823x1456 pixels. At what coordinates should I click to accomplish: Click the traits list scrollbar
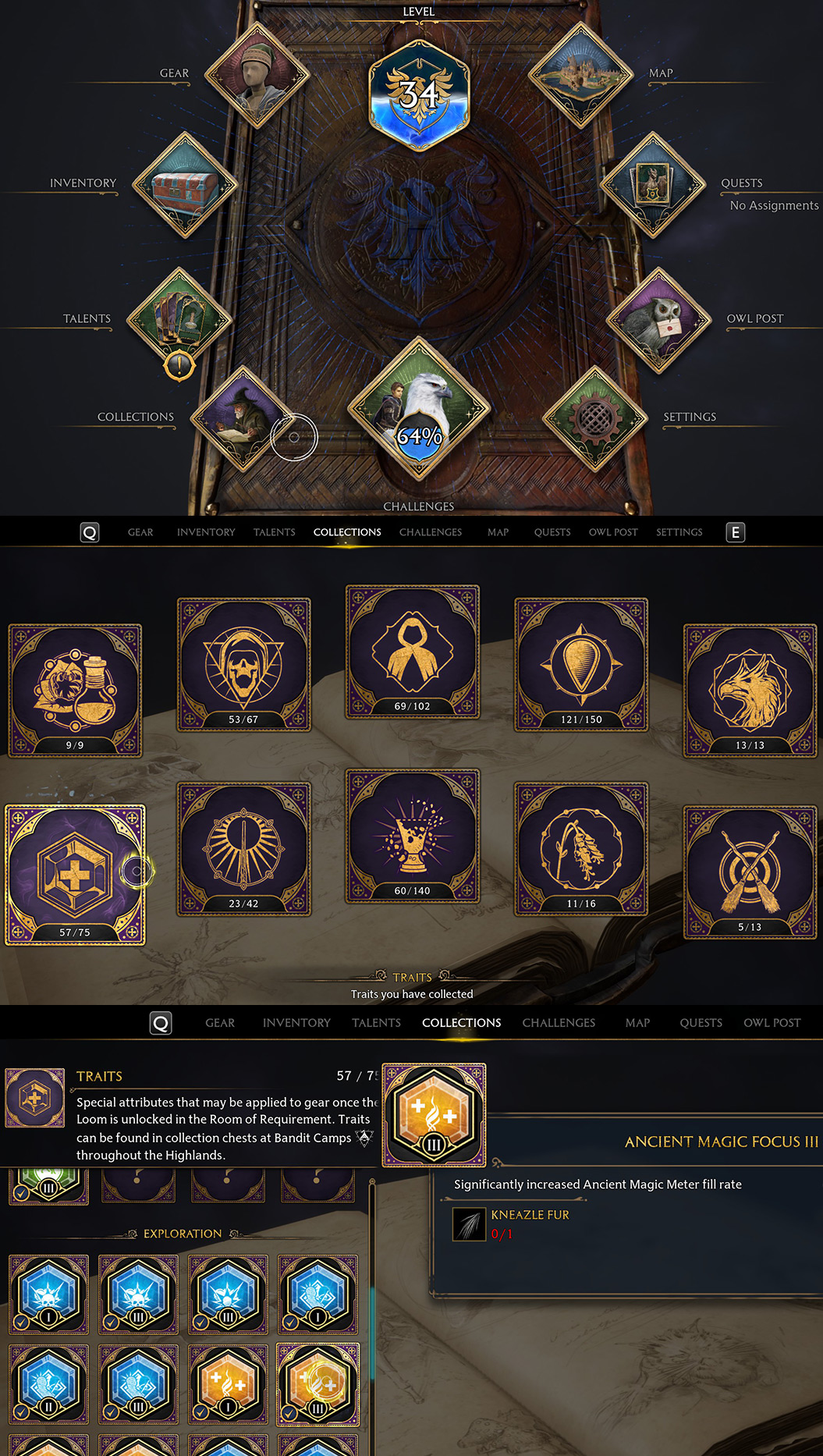(x=372, y=1319)
